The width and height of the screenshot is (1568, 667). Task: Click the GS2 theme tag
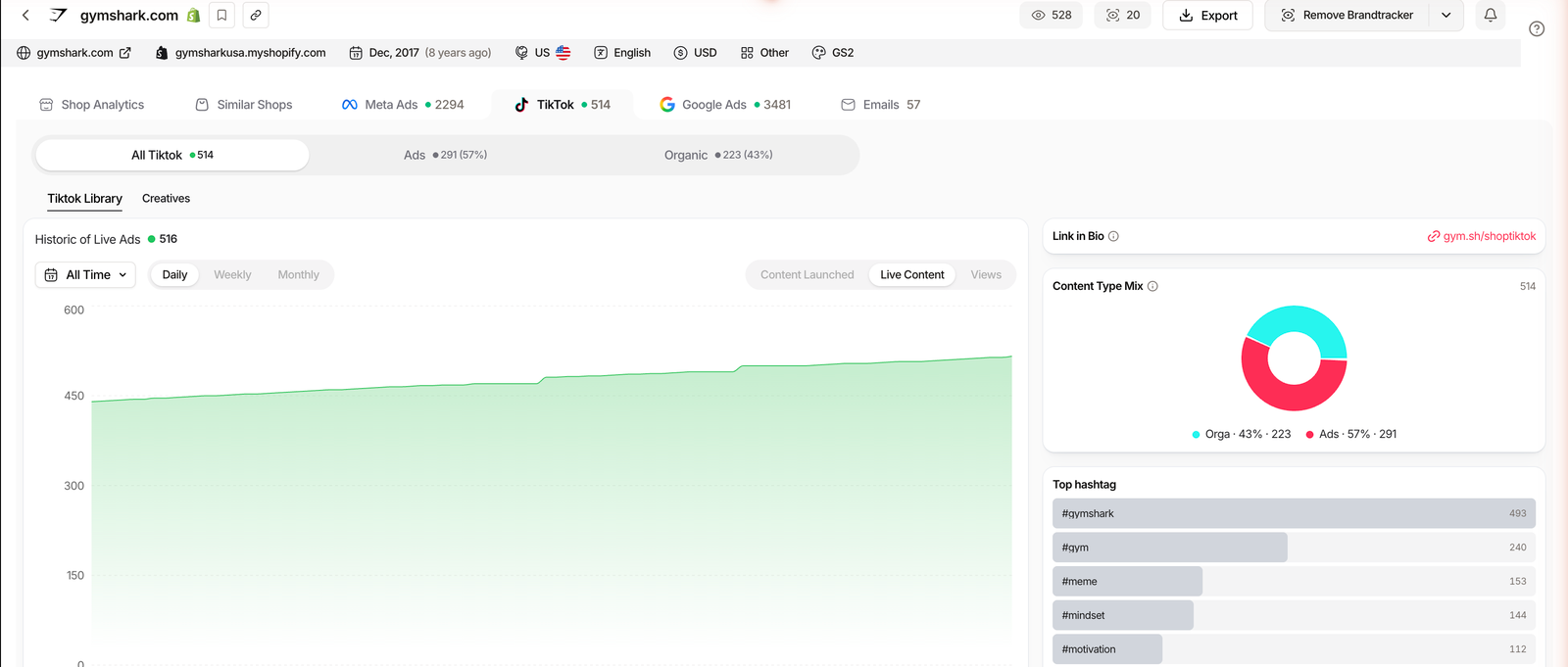[833, 53]
